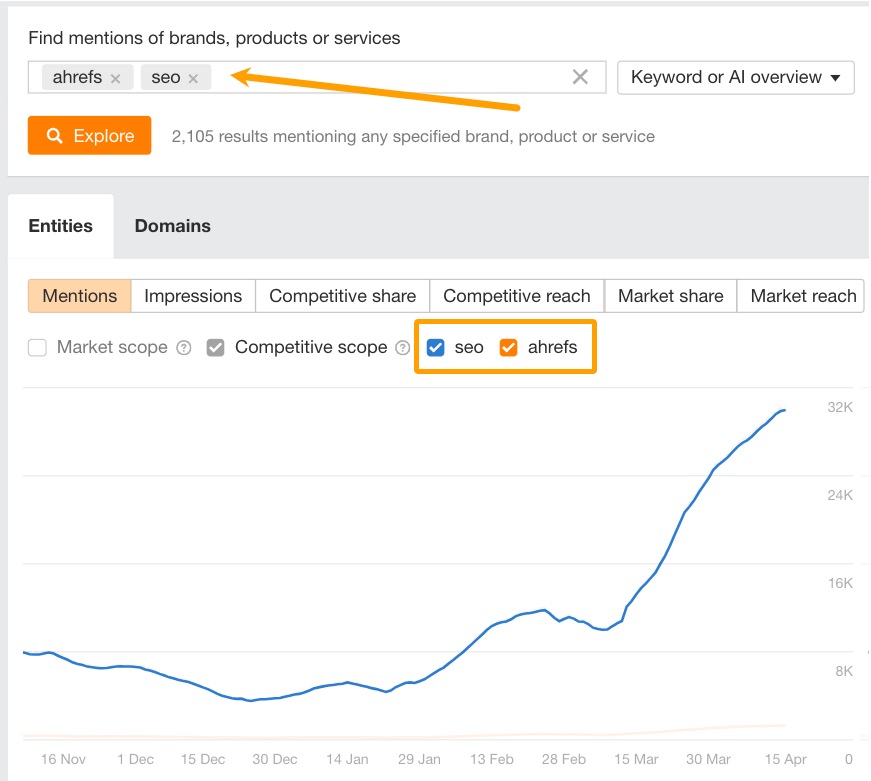Viewport: 871px width, 781px height.
Task: Switch to Competitive share metrics
Action: pyautogui.click(x=342, y=296)
